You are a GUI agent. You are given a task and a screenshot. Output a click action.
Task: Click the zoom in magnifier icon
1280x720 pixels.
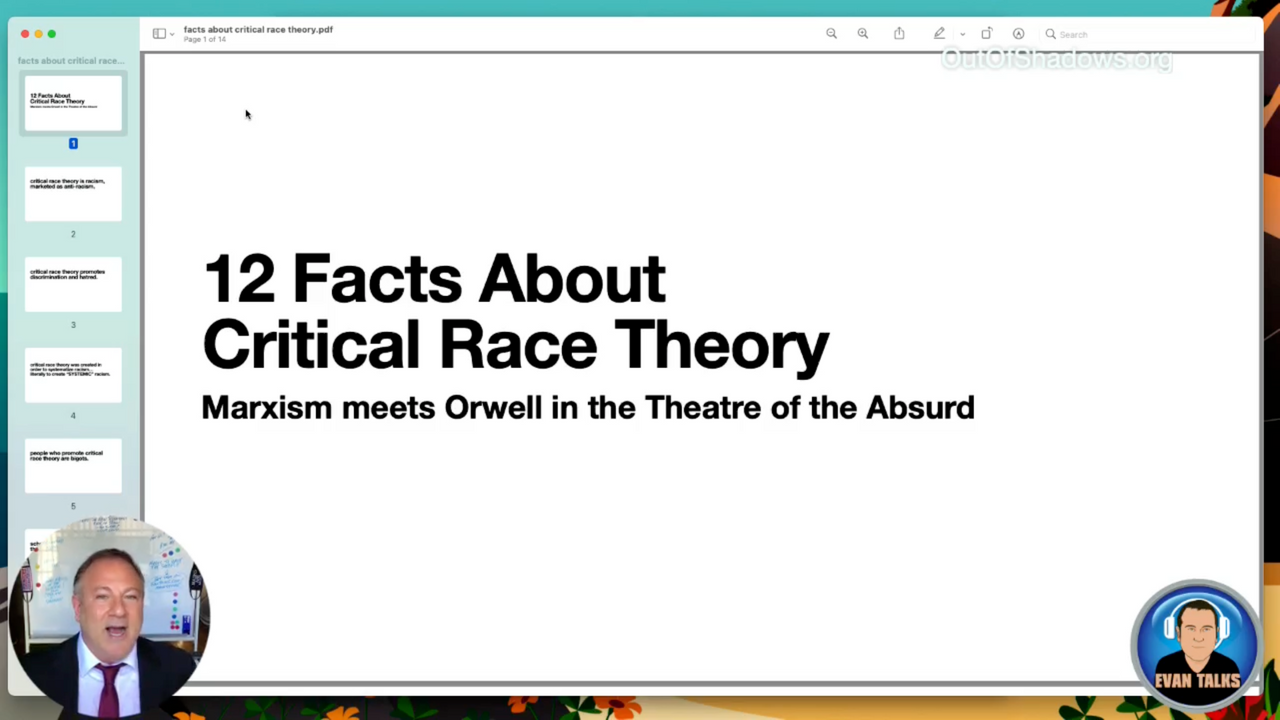click(x=863, y=34)
